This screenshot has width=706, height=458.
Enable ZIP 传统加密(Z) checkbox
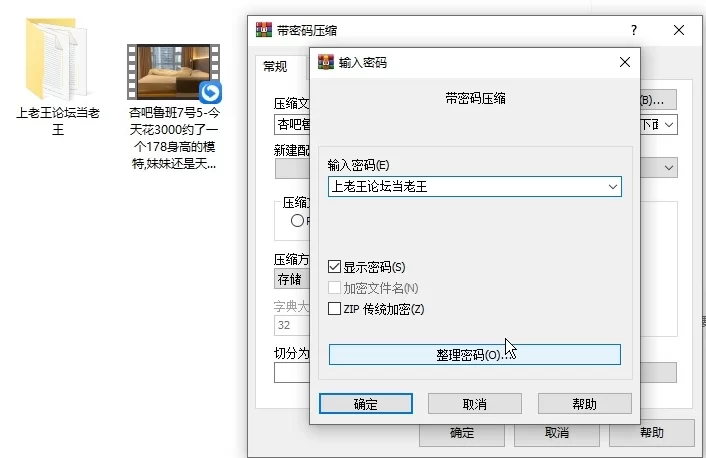click(334, 309)
